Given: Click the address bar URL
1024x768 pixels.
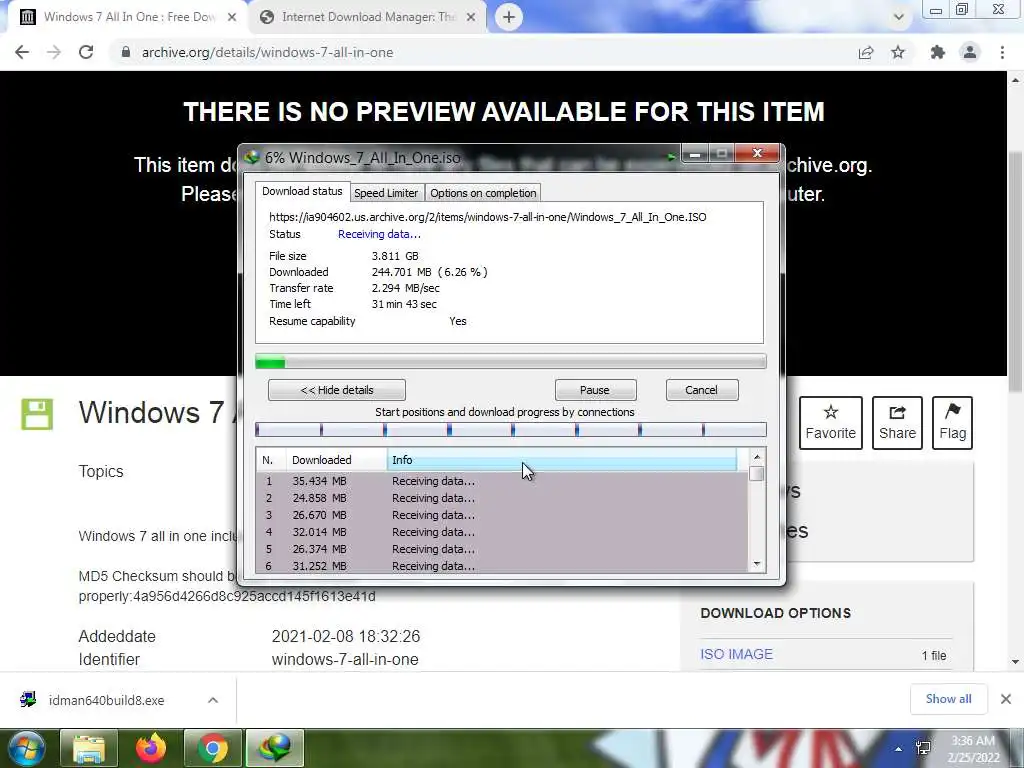Looking at the screenshot, I should click(267, 52).
